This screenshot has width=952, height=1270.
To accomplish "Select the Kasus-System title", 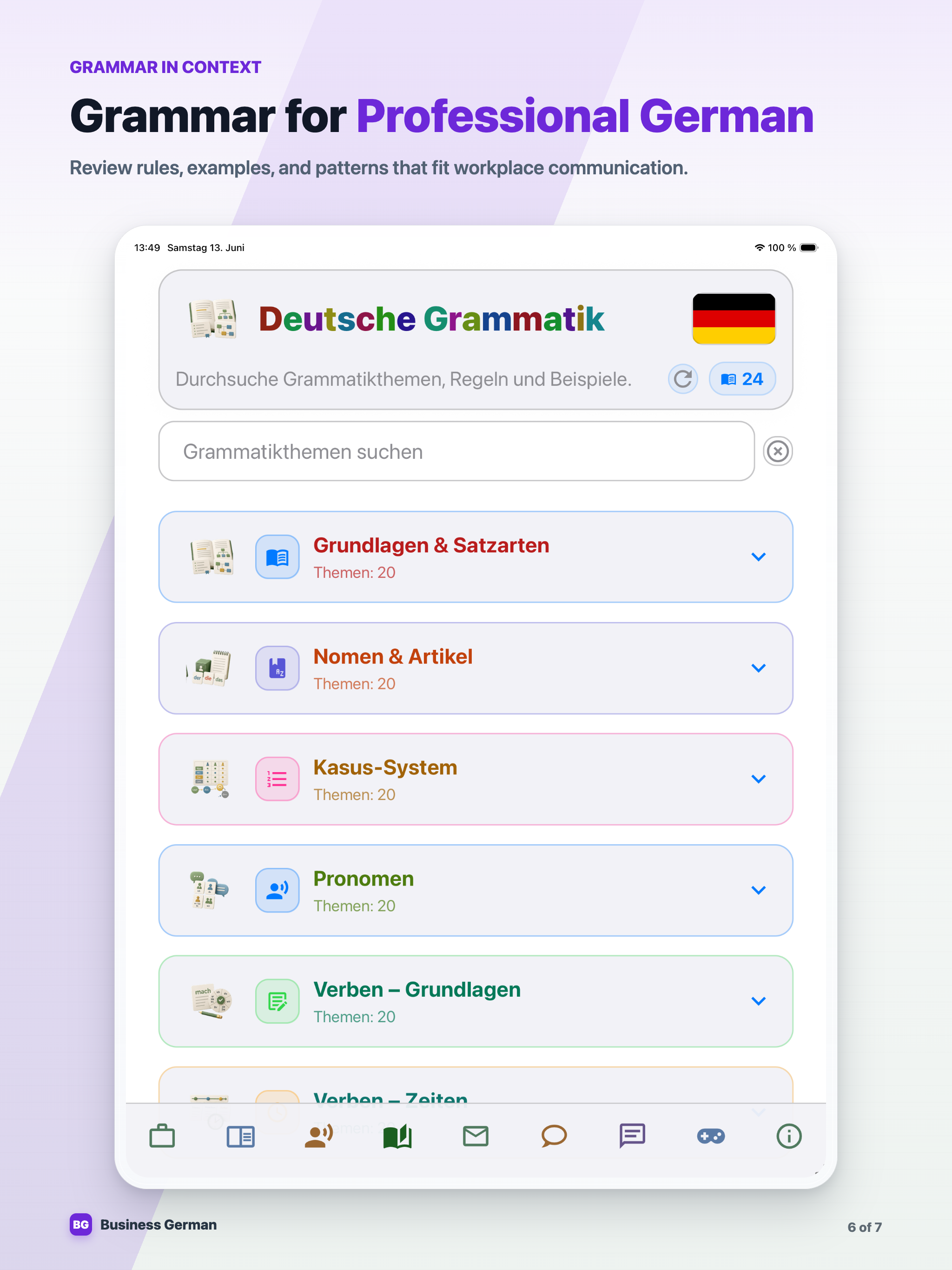I will click(385, 767).
